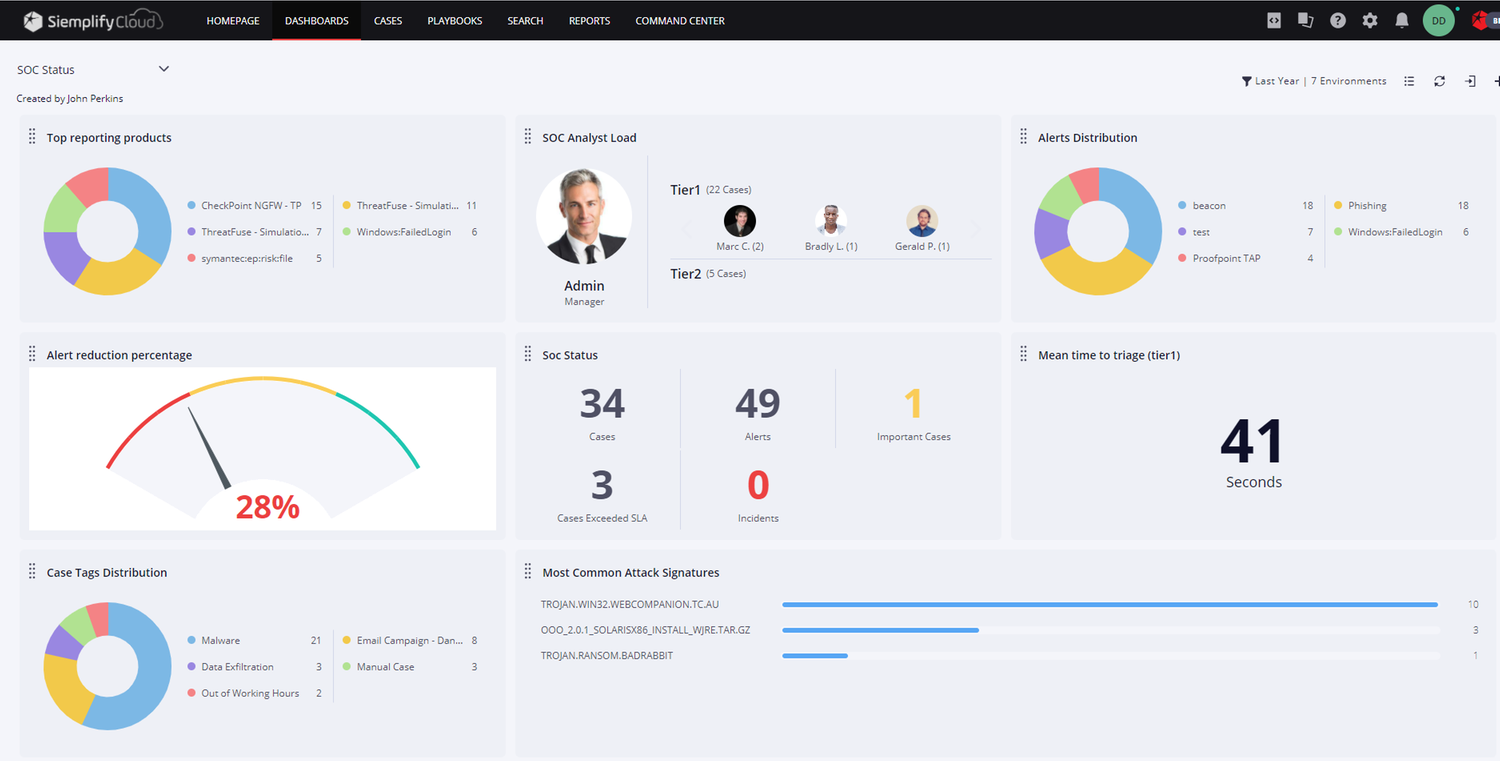Viewport: 1500px width, 761px height.
Task: Open notifications via the bell icon
Action: [1401, 20]
